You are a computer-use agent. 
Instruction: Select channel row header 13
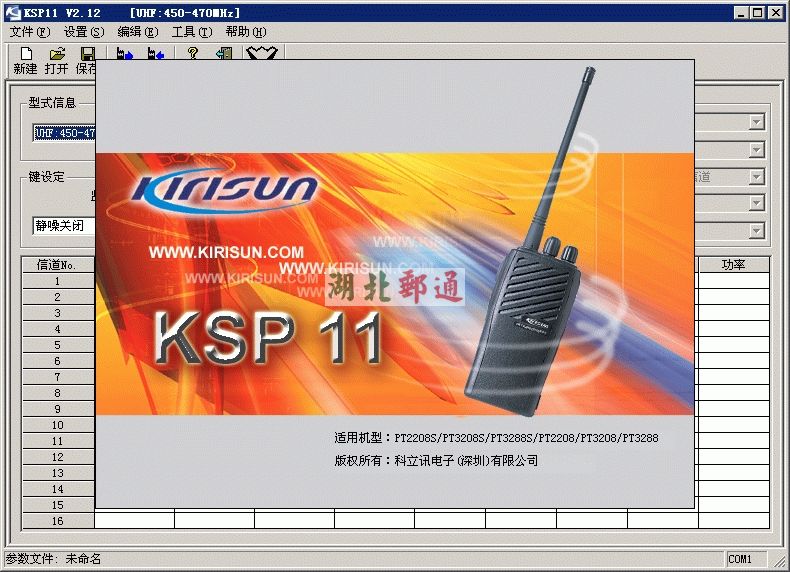pos(58,473)
